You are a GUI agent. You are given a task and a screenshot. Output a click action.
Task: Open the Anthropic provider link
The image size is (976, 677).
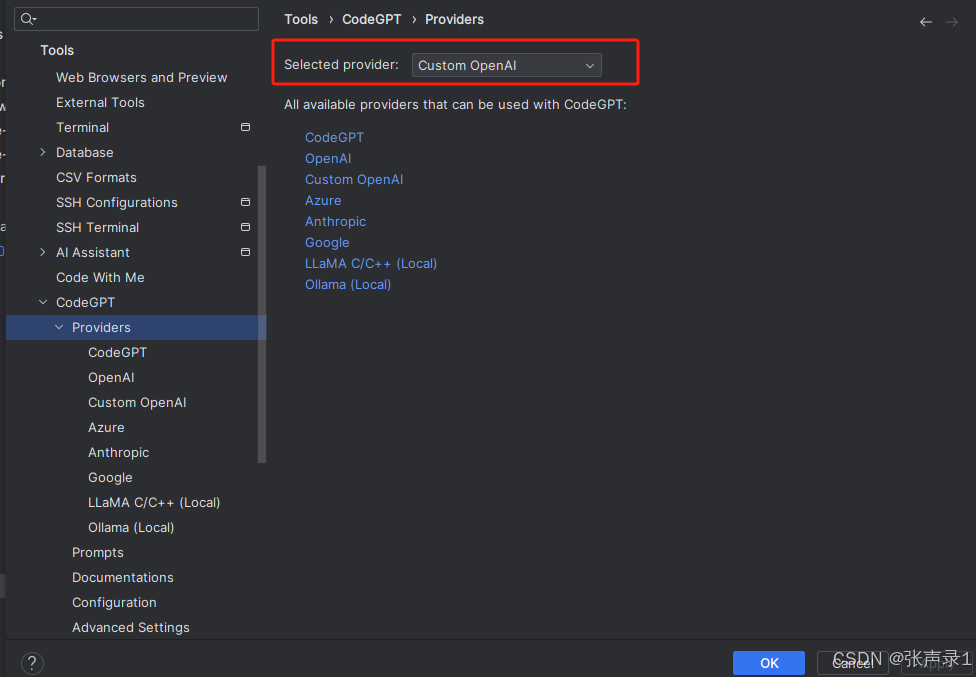336,222
